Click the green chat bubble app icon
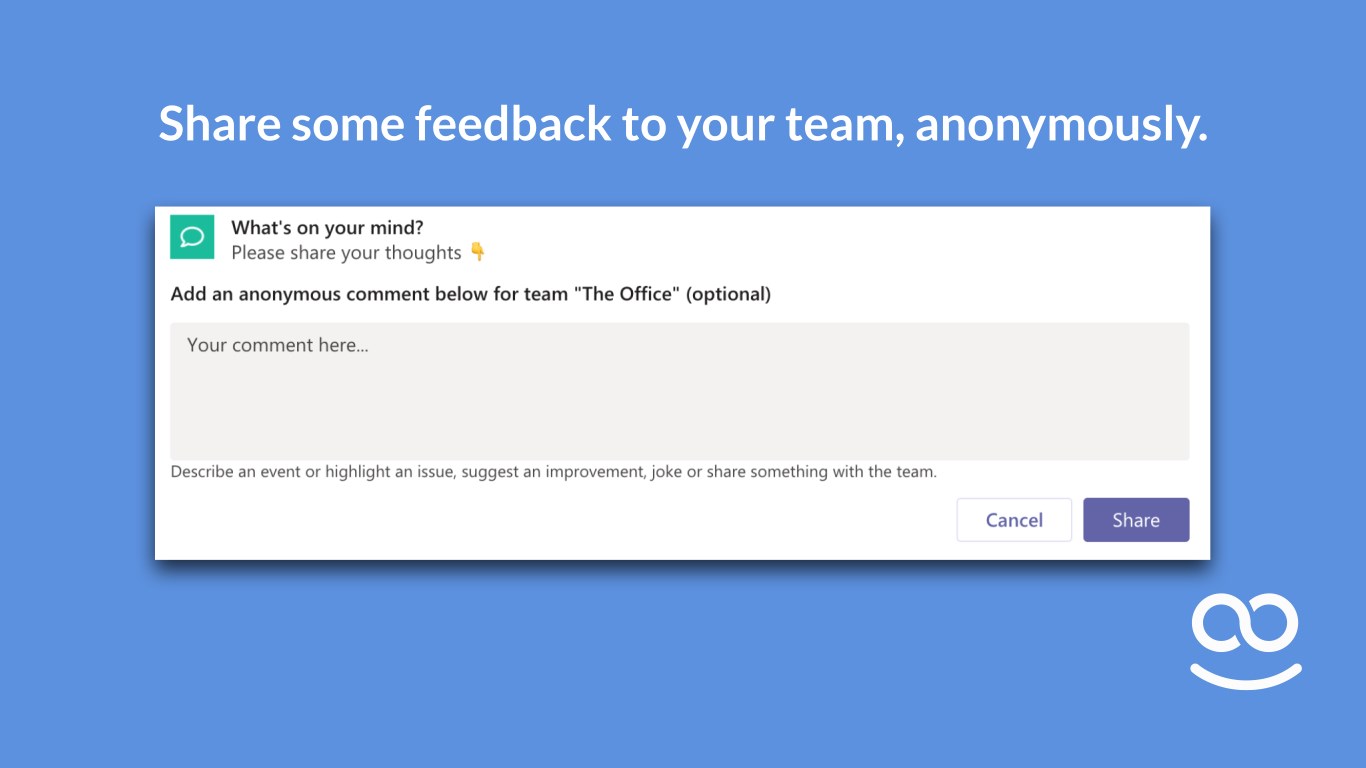The width and height of the screenshot is (1366, 768). pos(192,237)
